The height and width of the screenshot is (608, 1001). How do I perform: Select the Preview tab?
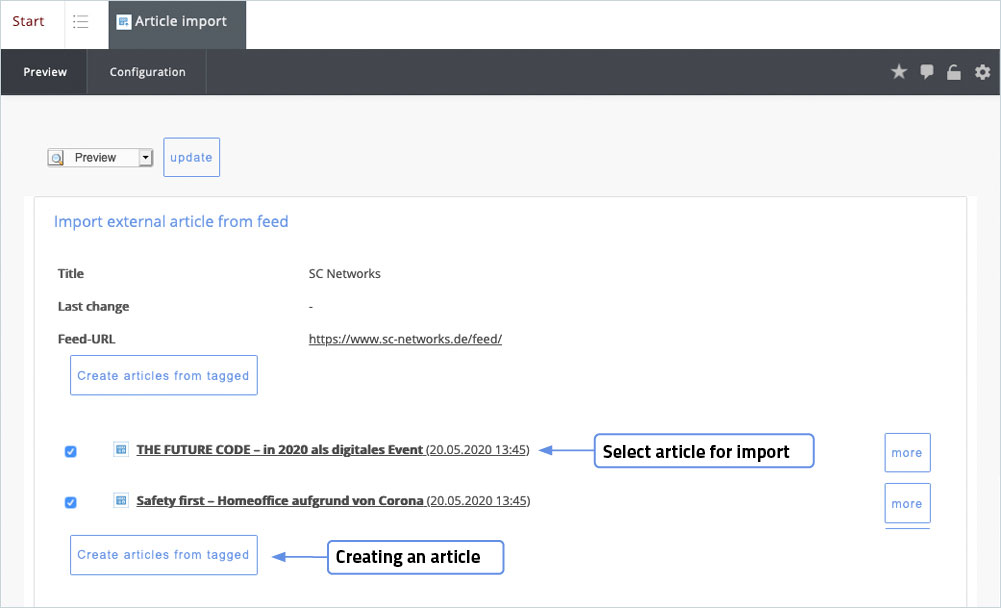(45, 72)
